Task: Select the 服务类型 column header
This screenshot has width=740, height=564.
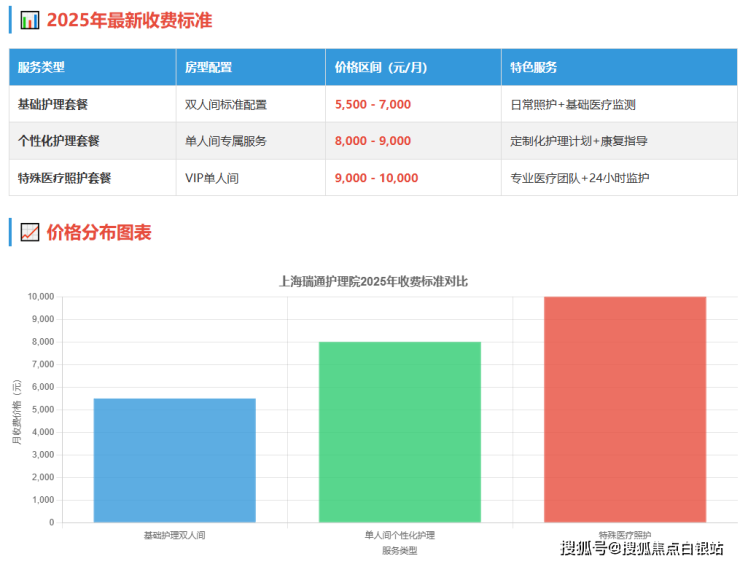Action: [x=41, y=67]
